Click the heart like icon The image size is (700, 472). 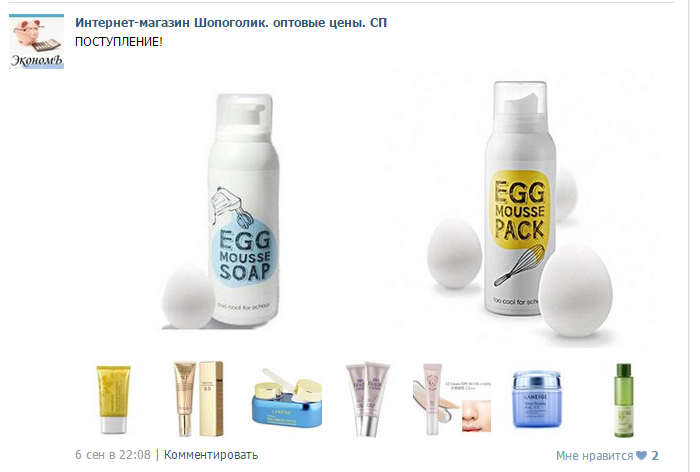641,455
